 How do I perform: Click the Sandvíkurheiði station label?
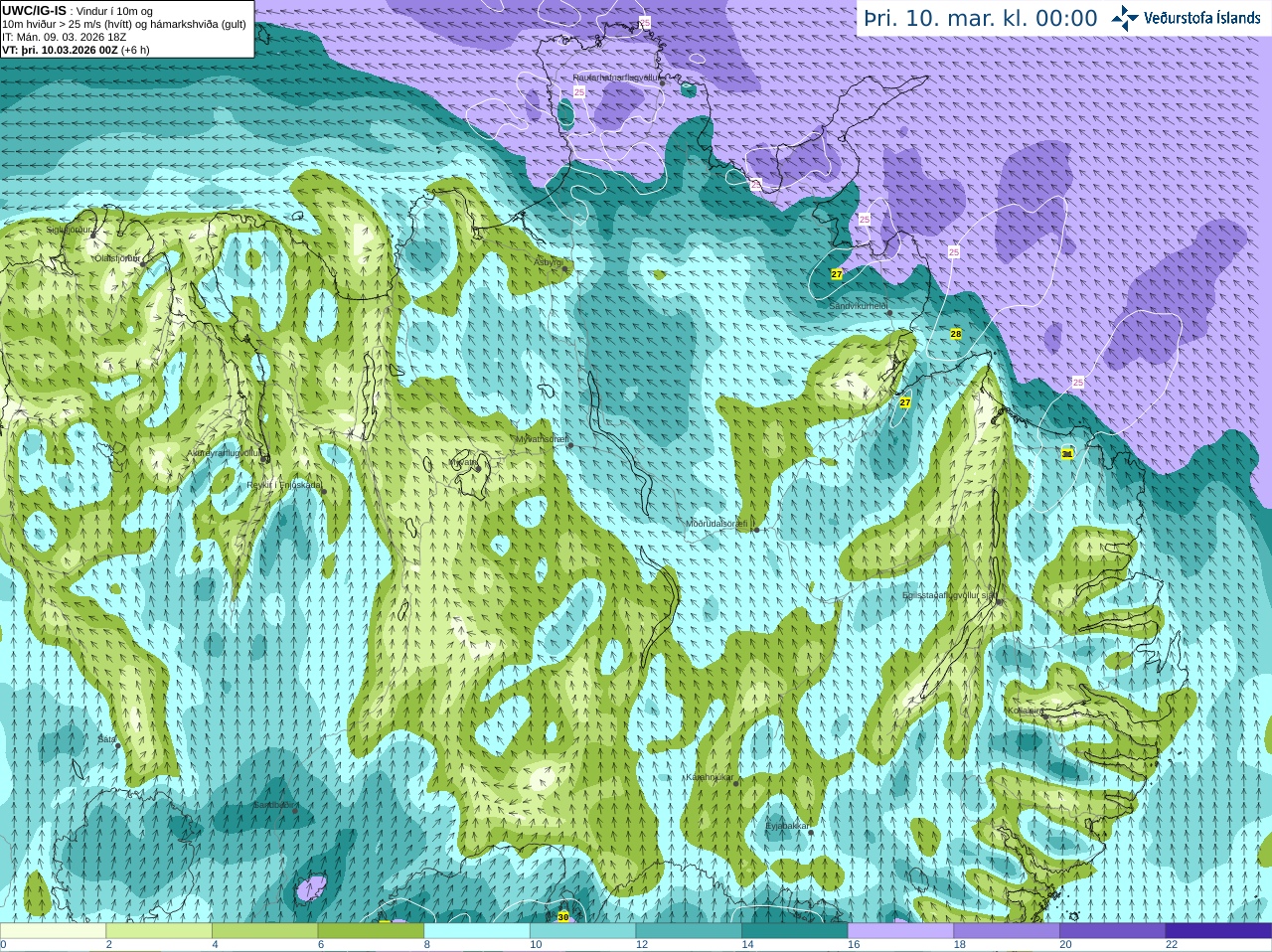(x=859, y=306)
